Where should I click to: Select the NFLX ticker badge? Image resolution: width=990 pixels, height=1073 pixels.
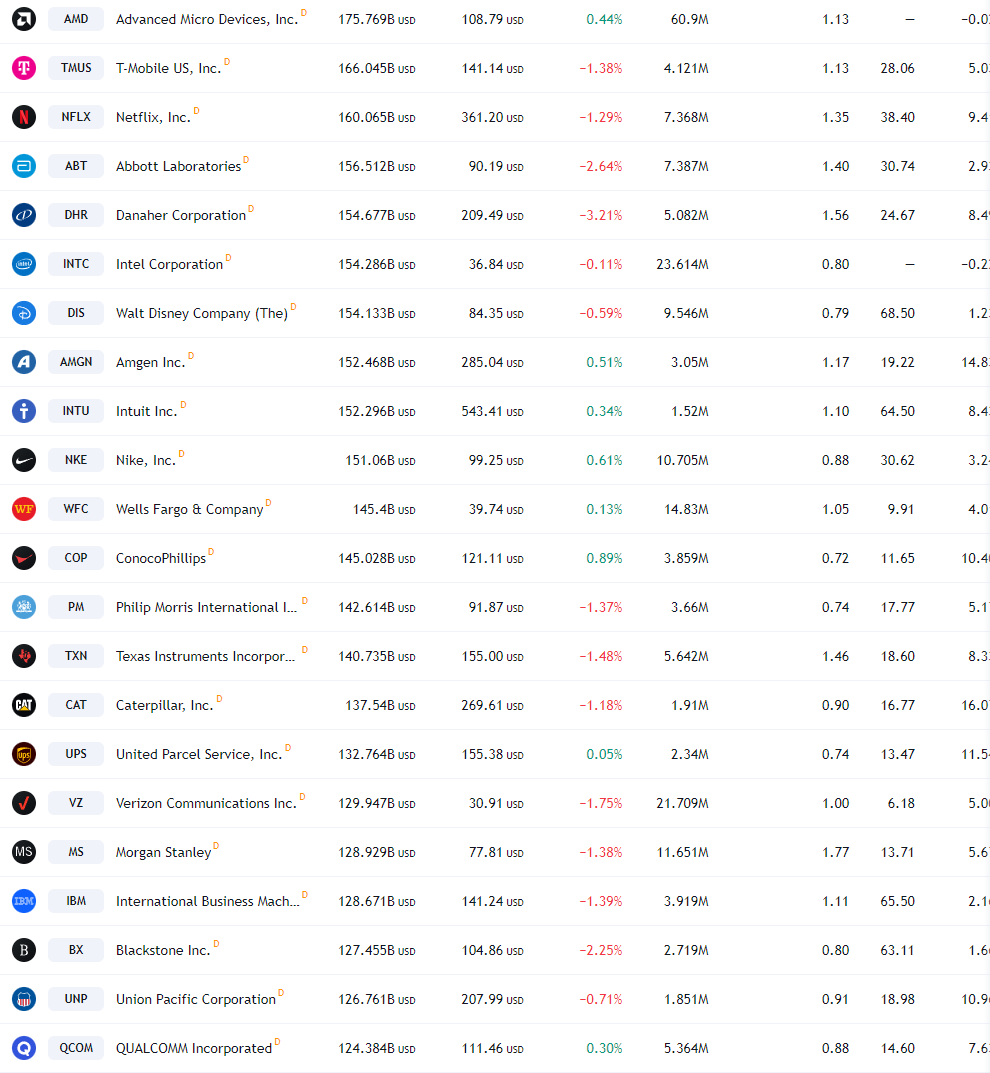click(x=76, y=117)
